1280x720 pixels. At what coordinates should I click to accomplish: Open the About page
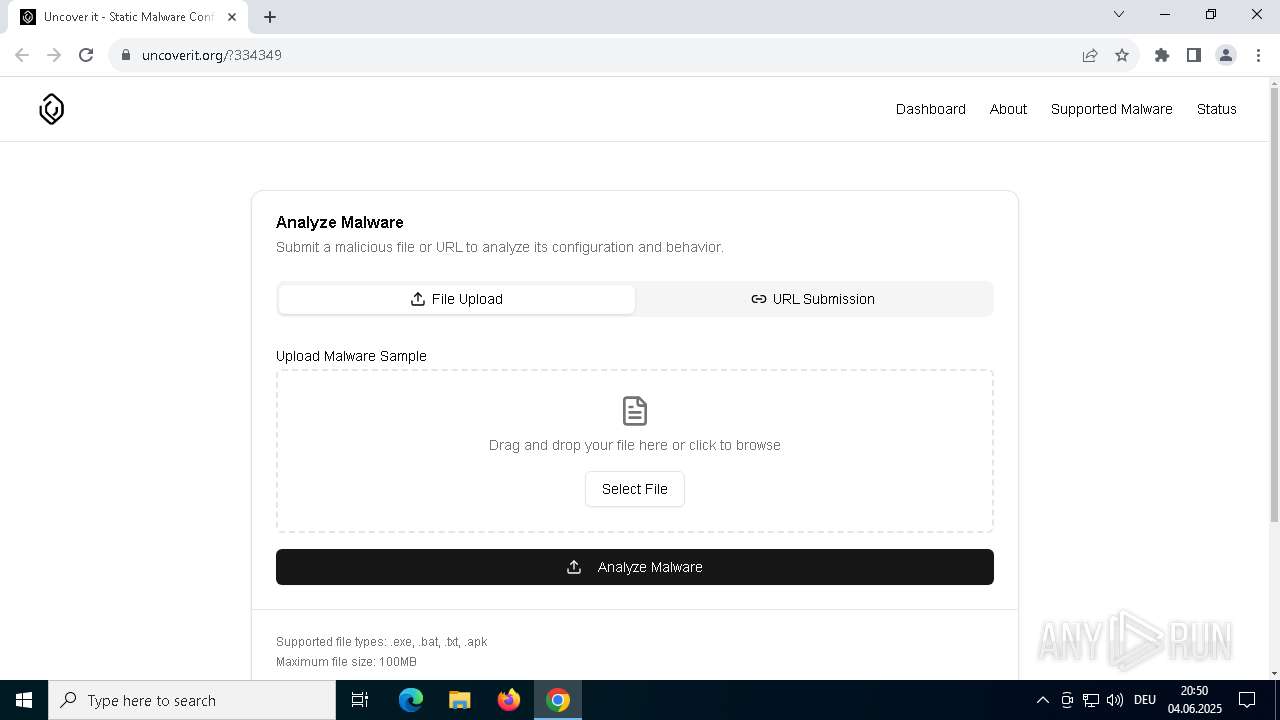click(1008, 109)
